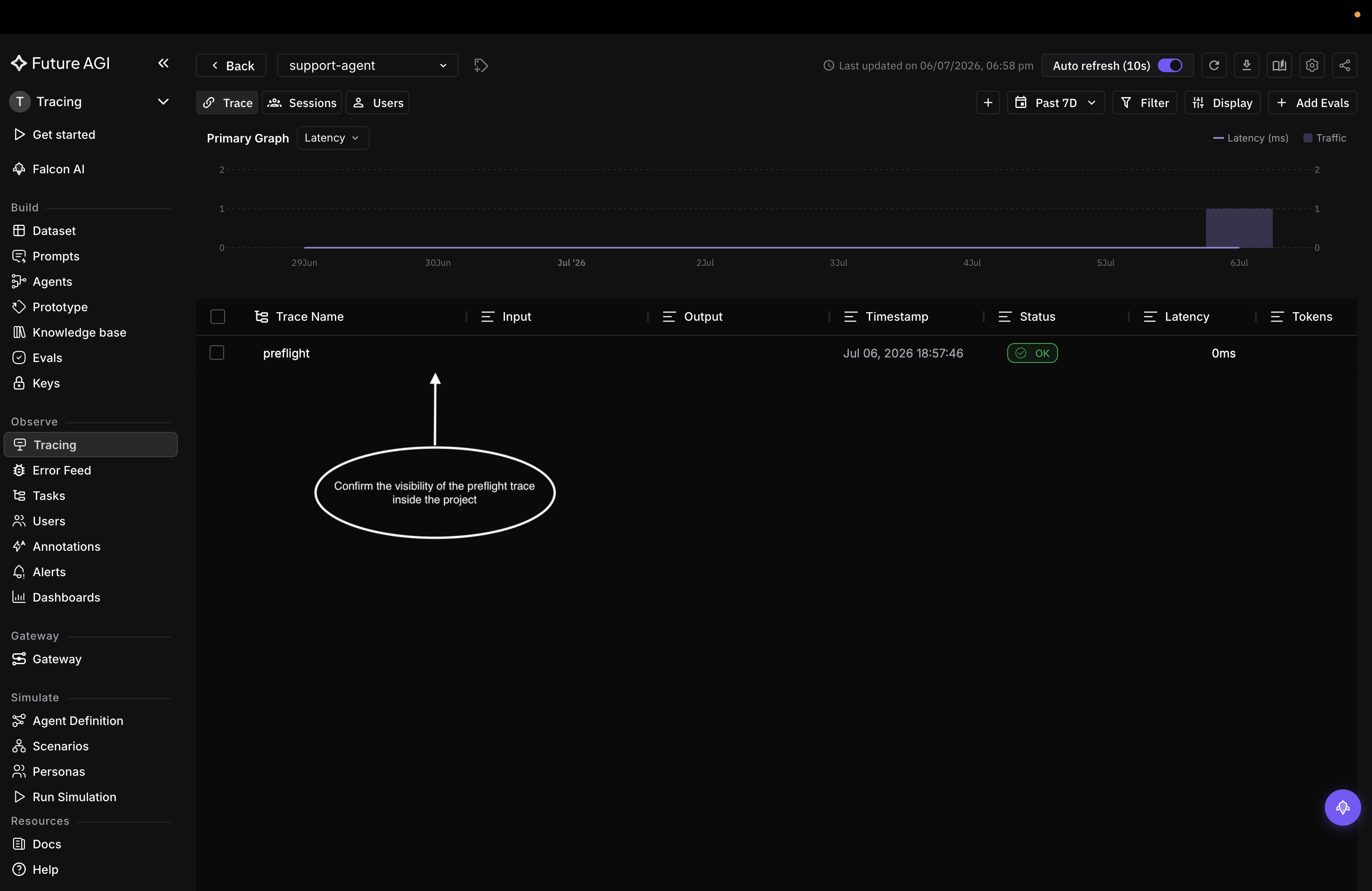
Task: Click the plus icon beside Past 7D
Action: (988, 103)
